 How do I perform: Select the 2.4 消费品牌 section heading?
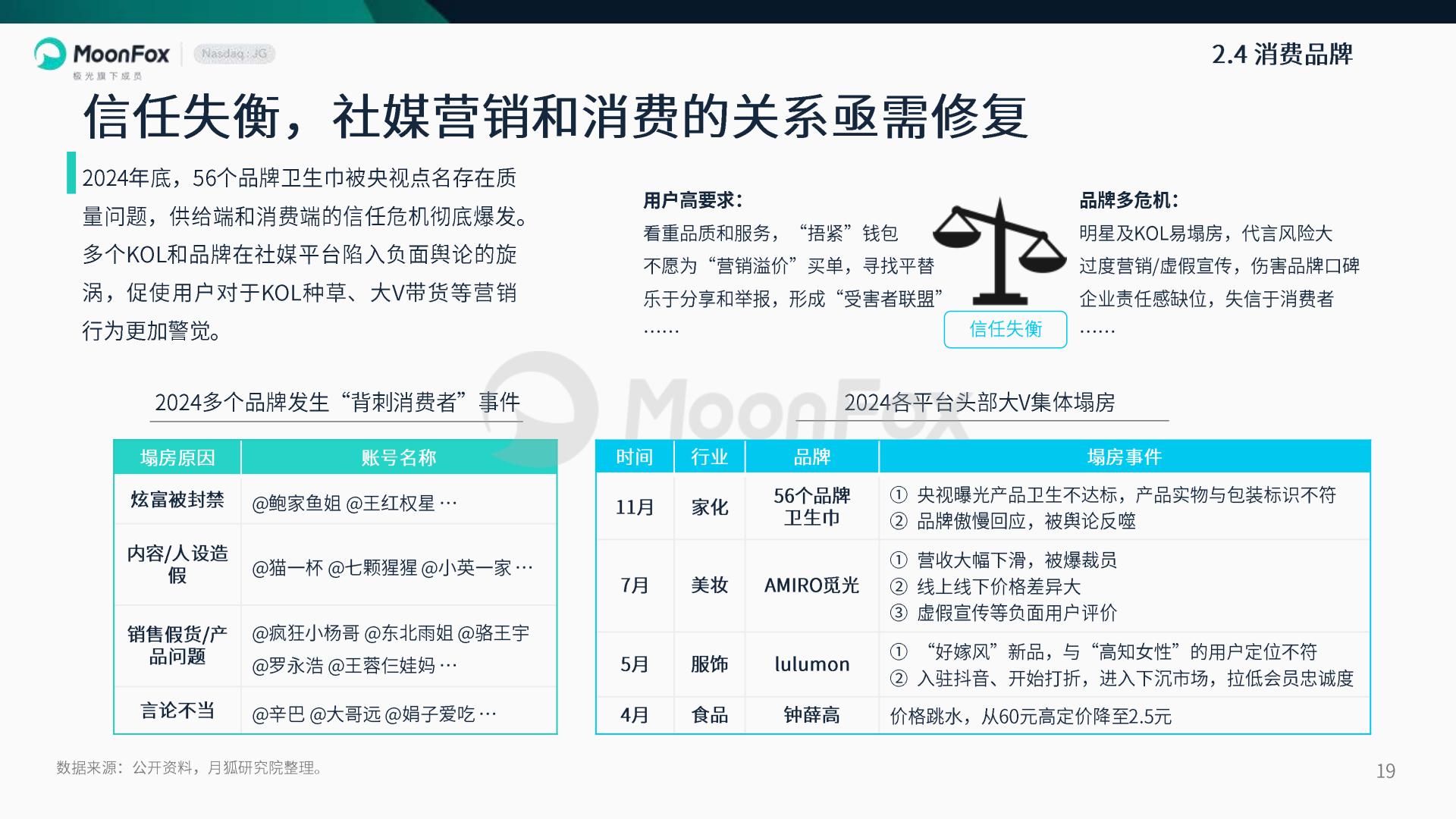pos(1282,54)
